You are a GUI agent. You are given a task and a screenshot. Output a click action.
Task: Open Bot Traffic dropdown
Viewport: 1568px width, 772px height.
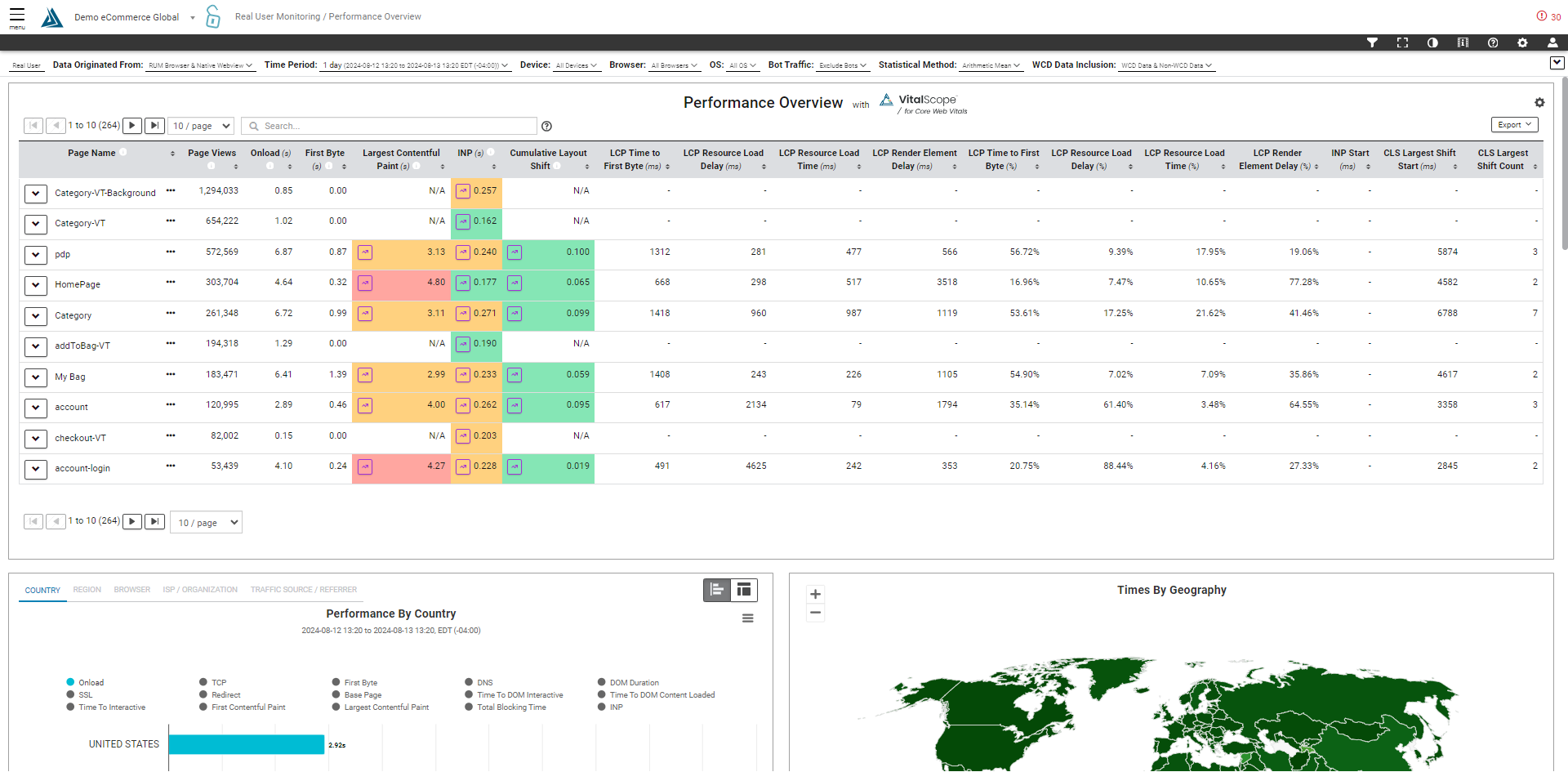coord(843,65)
